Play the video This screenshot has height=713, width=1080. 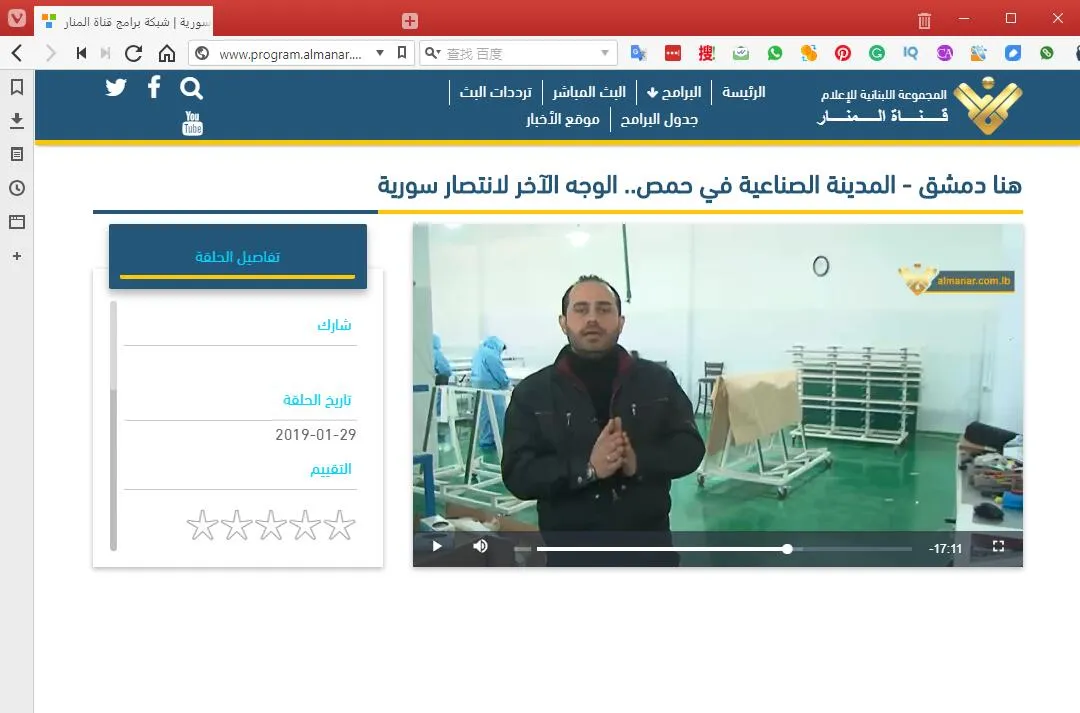pos(437,546)
